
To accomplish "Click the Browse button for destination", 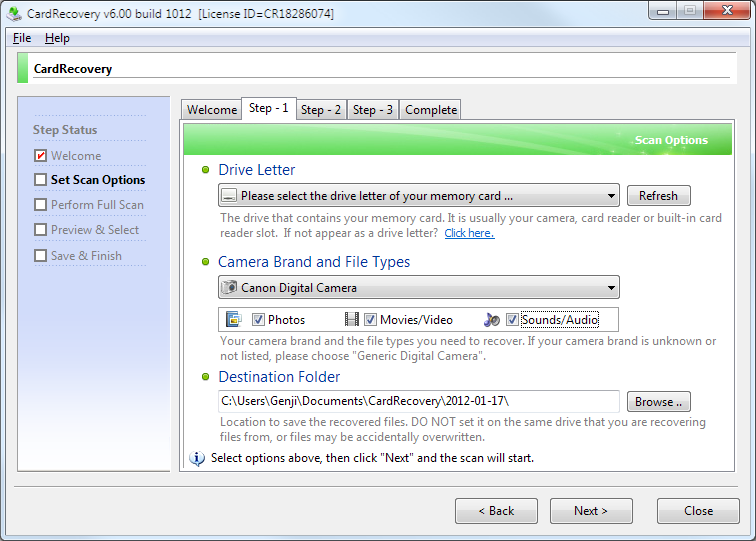I will coord(659,402).
